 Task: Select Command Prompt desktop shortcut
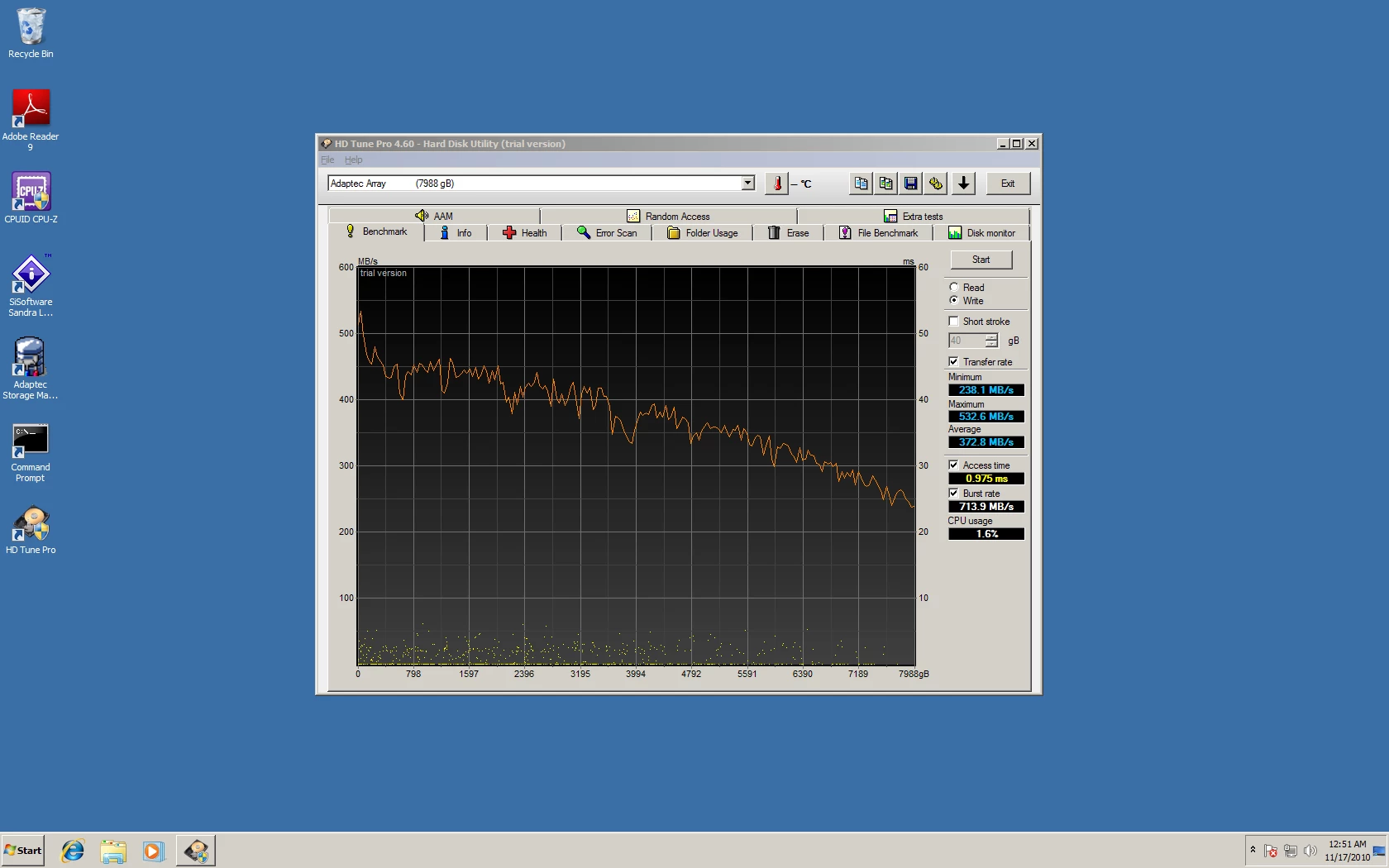point(31,453)
